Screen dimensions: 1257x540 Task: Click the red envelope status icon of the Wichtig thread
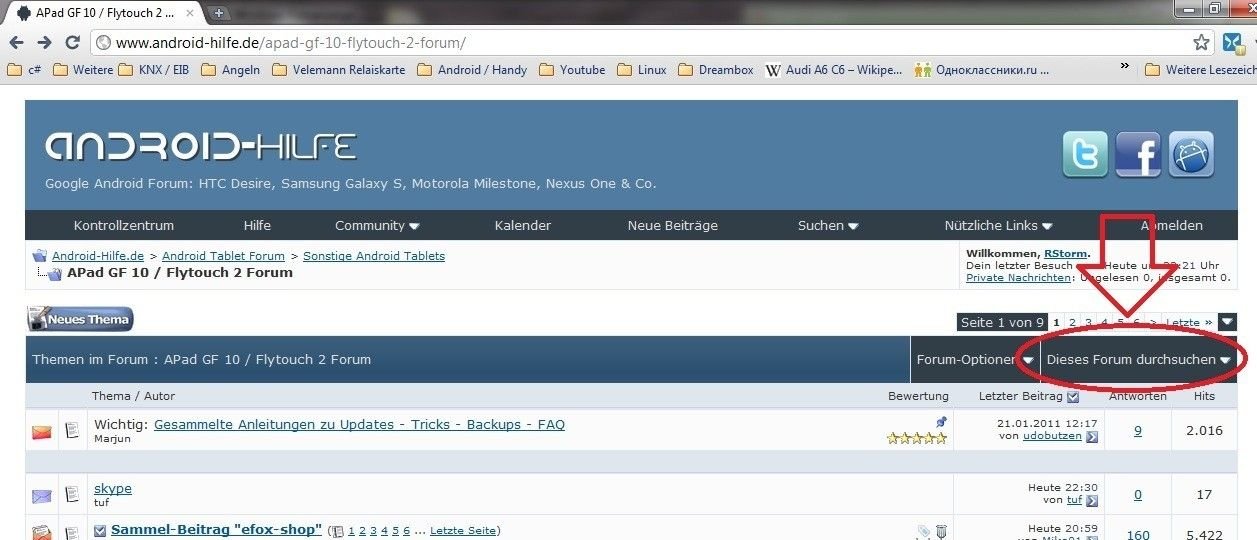[x=42, y=432]
